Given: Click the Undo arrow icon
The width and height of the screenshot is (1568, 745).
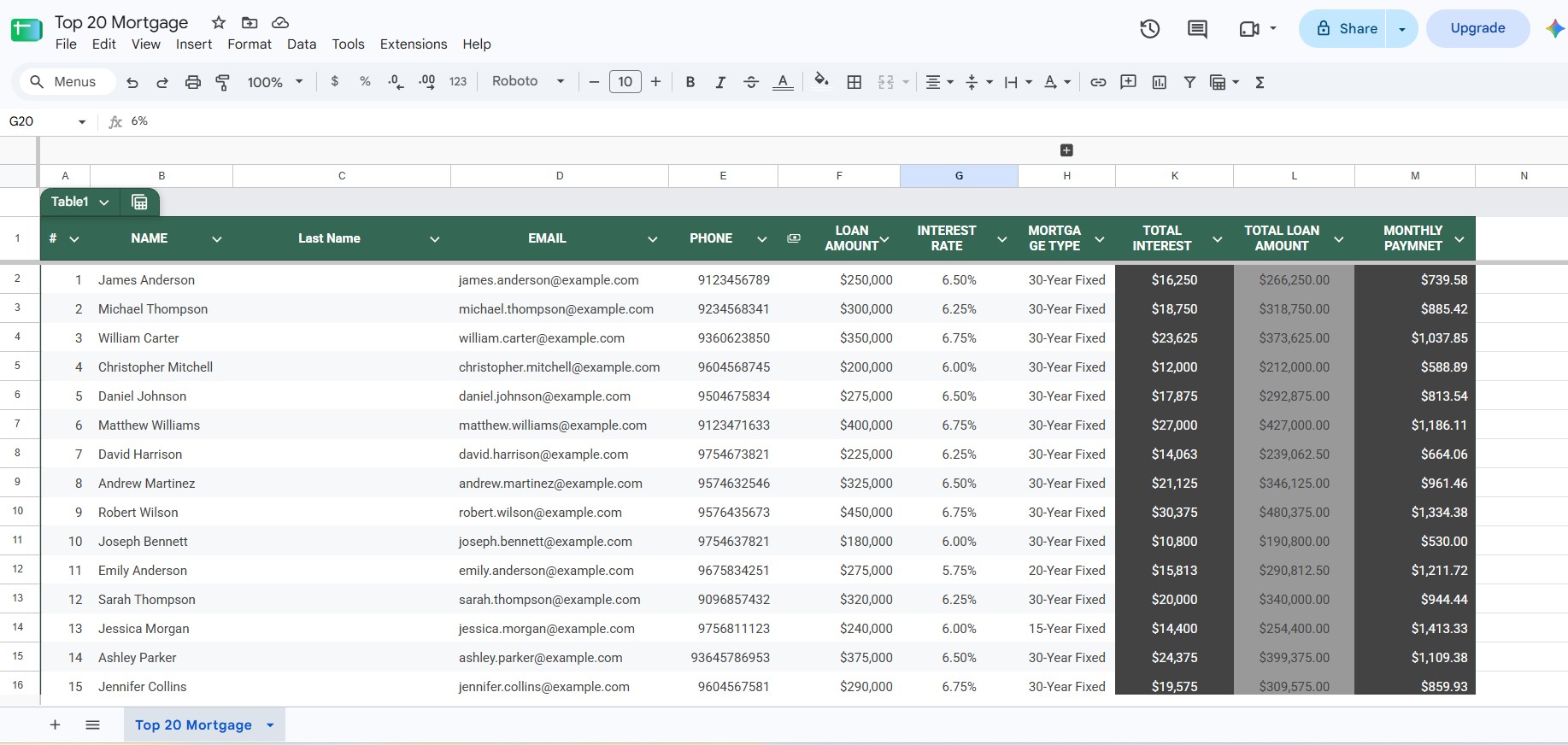Looking at the screenshot, I should click(x=132, y=82).
